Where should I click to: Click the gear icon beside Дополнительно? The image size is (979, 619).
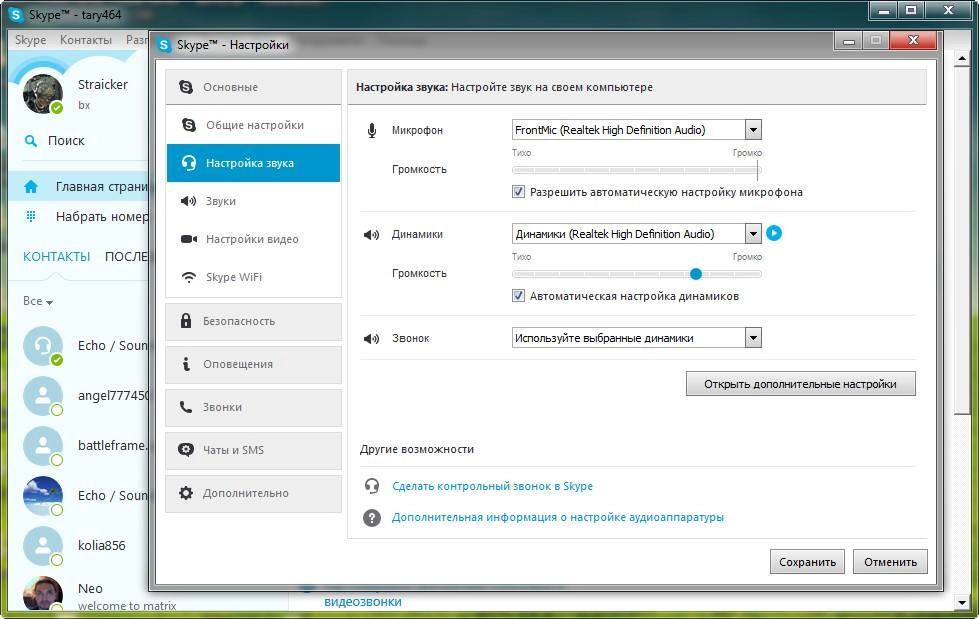(185, 493)
